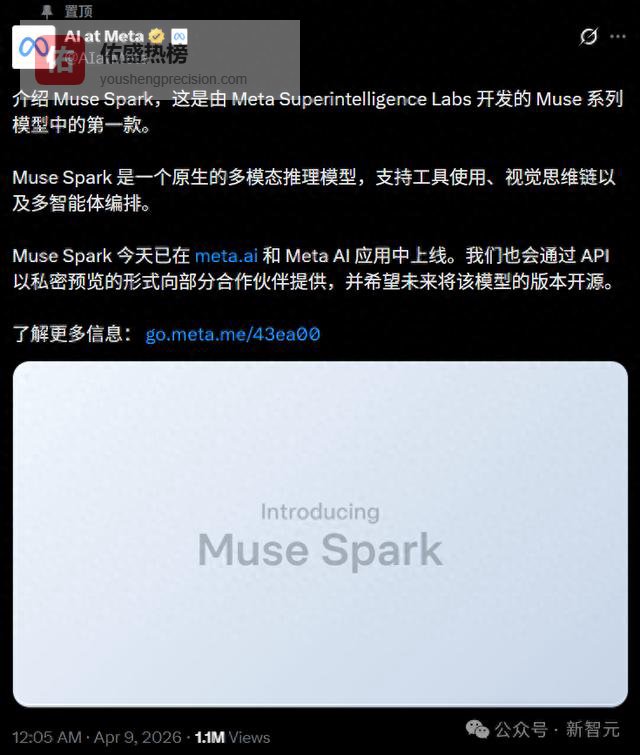This screenshot has width=640, height=755.
Task: Click the paragraph about 原生的多模态推理模型
Action: coord(314,190)
